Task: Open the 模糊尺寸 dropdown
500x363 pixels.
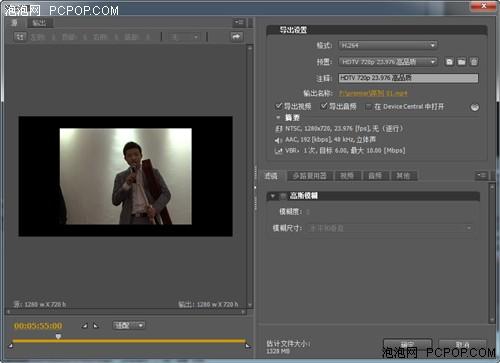Action: (x=390, y=228)
